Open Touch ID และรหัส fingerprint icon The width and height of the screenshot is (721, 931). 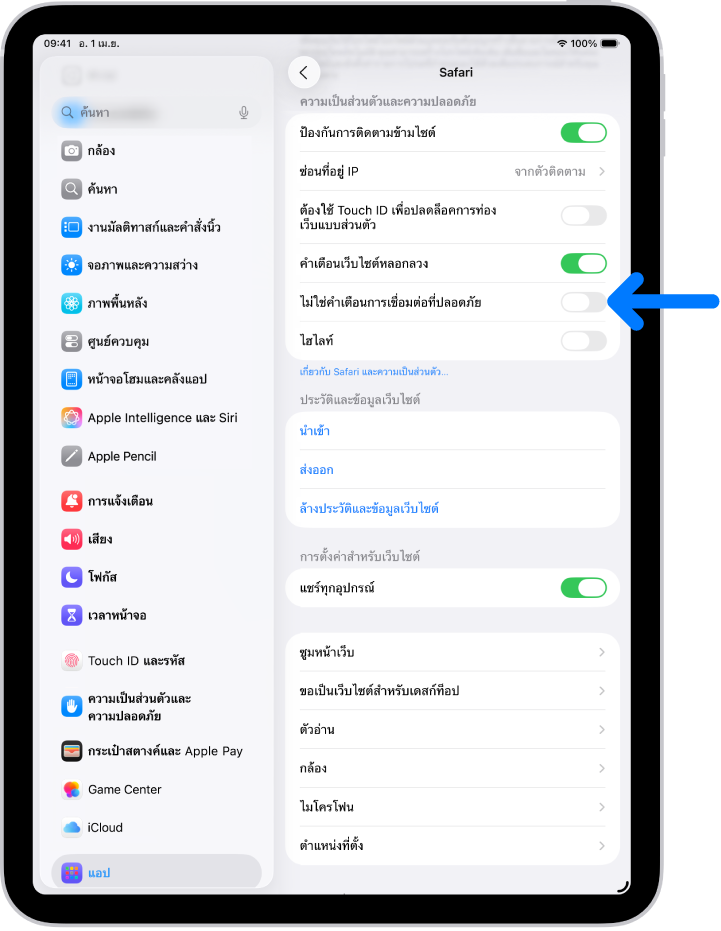[x=71, y=661]
